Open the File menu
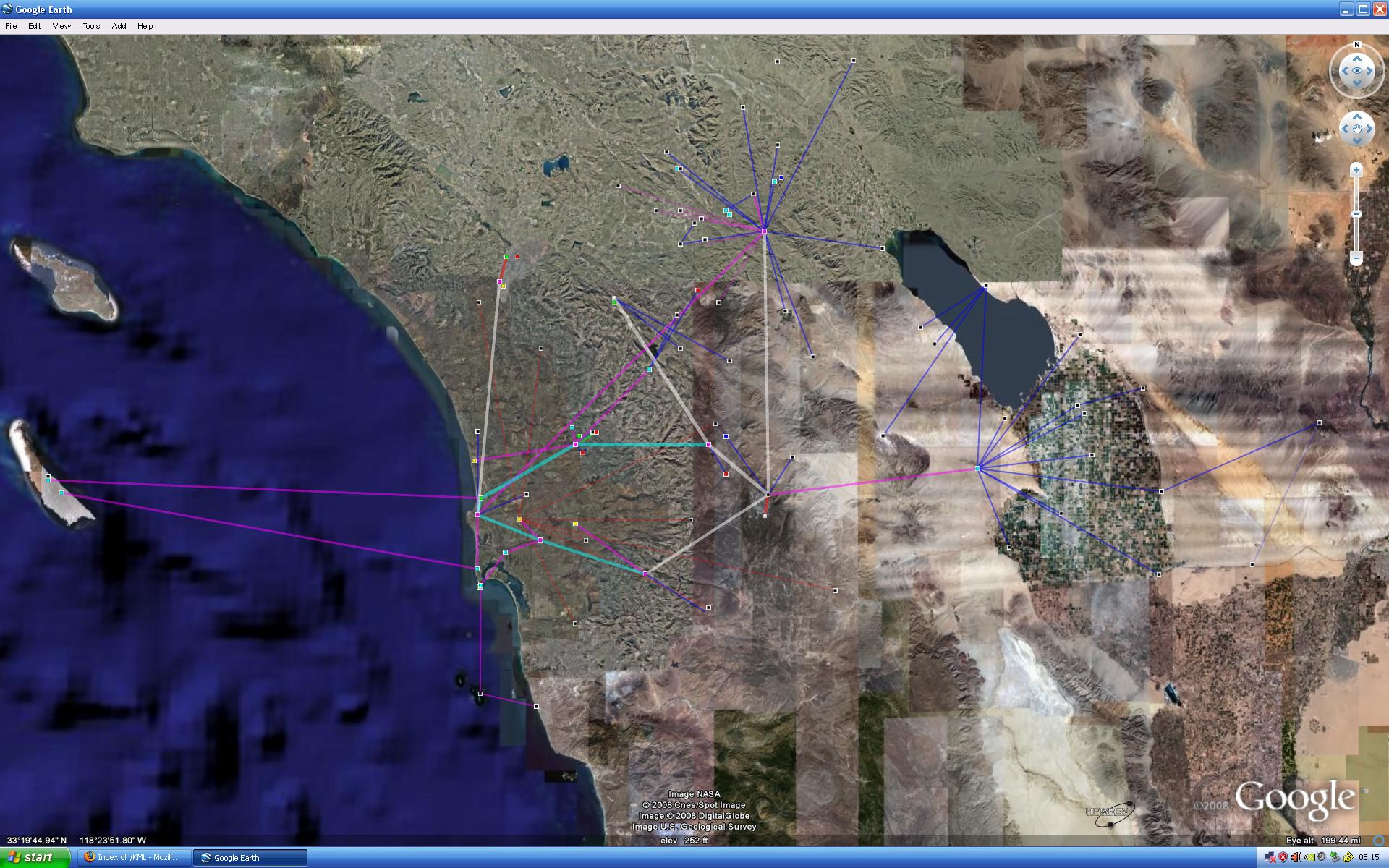 pos(11,26)
